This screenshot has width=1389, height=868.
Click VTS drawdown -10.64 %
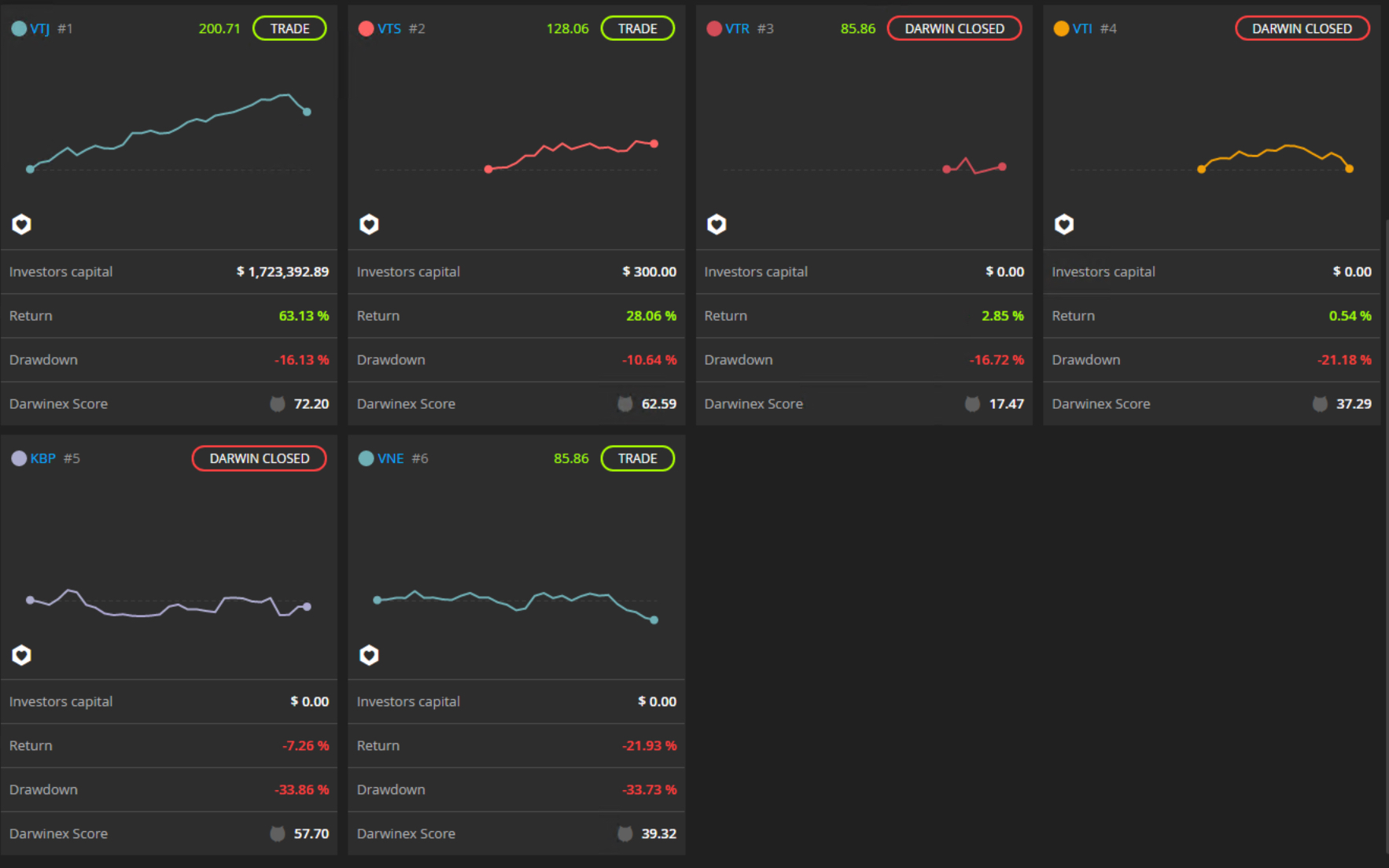point(649,360)
